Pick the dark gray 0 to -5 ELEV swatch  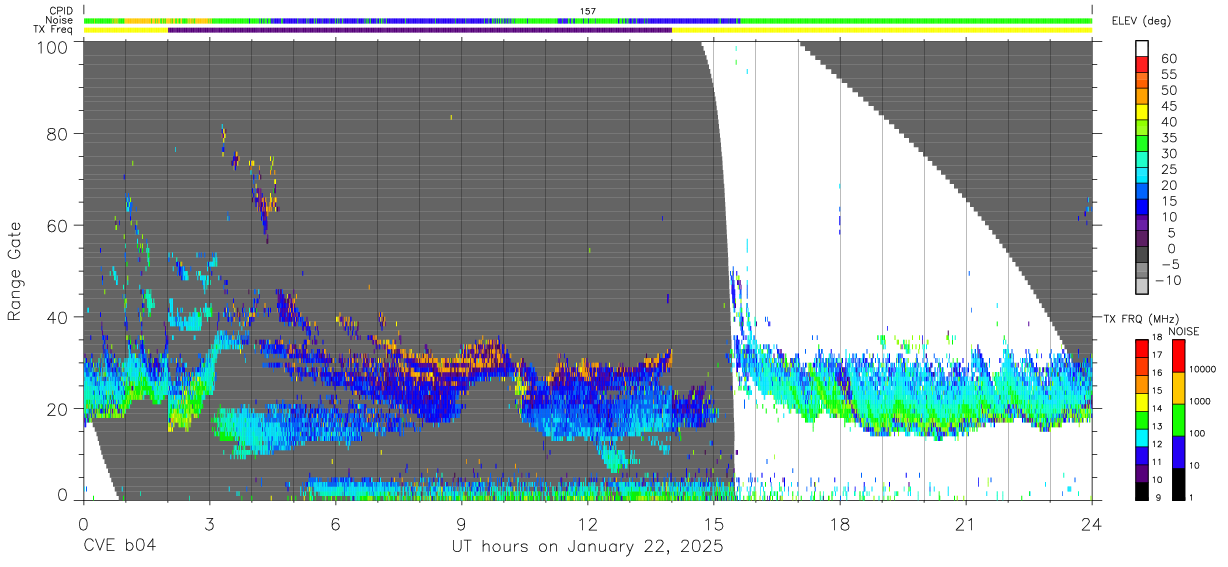(1142, 255)
